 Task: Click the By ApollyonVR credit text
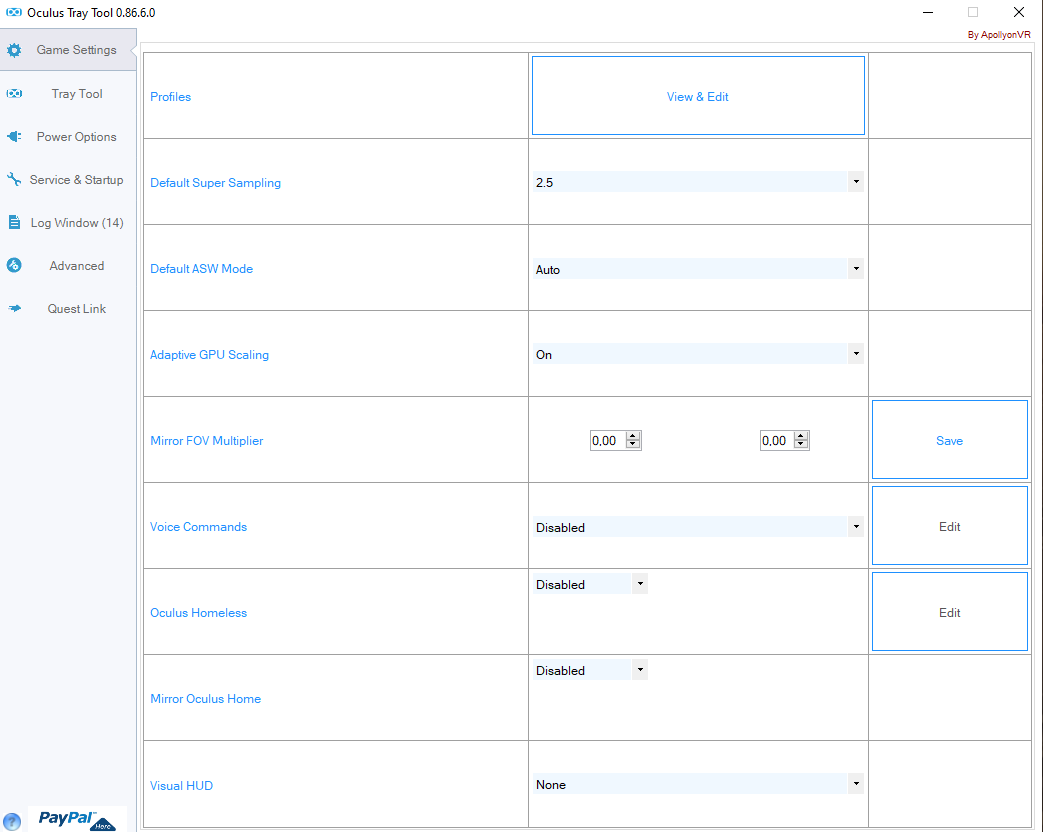999,35
